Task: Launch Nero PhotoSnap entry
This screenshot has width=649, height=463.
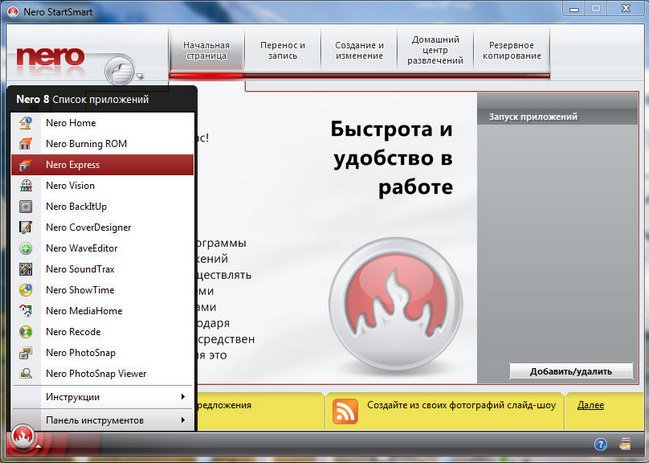Action: tap(103, 353)
